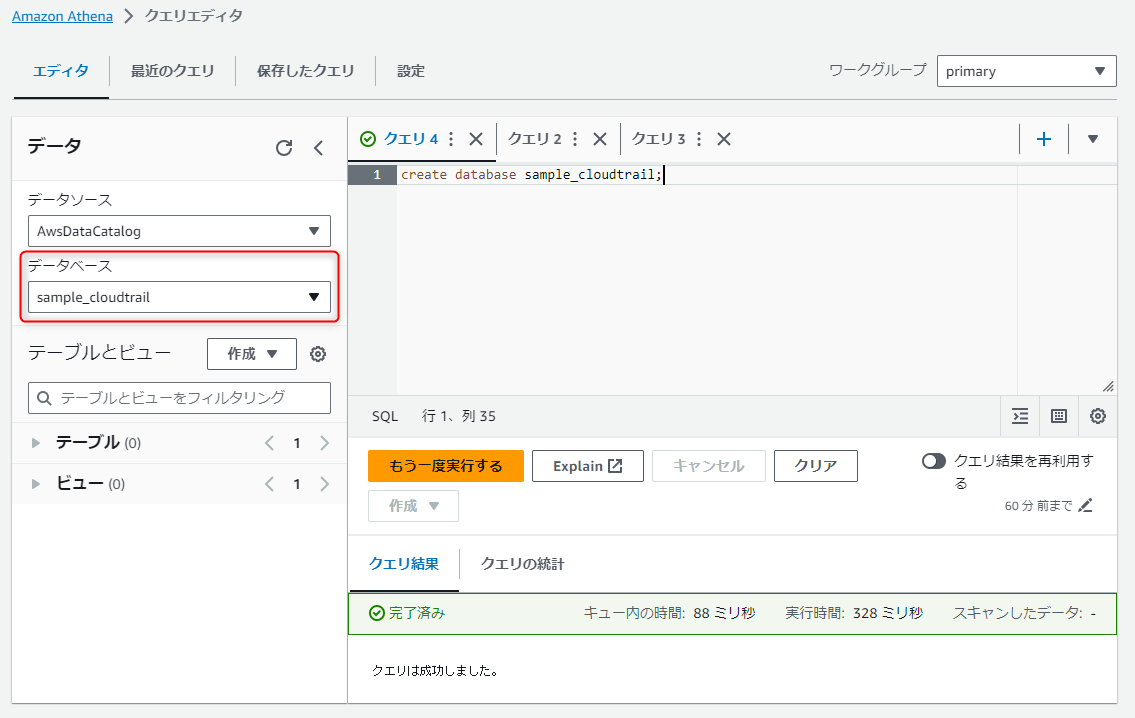The height and width of the screenshot is (718, 1135).
Task: Open the keyboard shortcuts icon
Action: [x=1058, y=416]
